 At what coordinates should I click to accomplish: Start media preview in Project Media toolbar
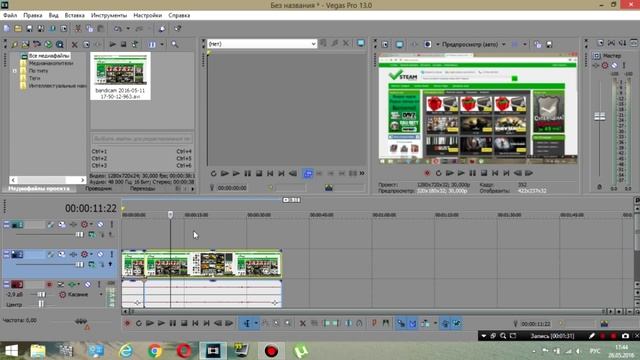click(112, 44)
